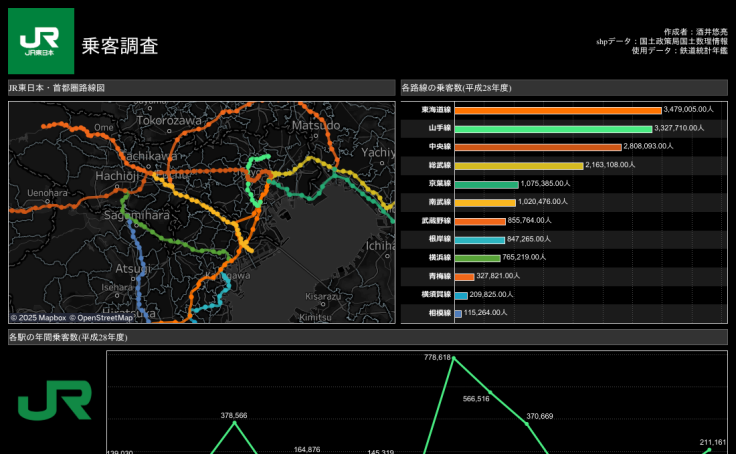The image size is (736, 454).
Task: Select the 相模線 blue bar
Action: pyautogui.click(x=458, y=314)
